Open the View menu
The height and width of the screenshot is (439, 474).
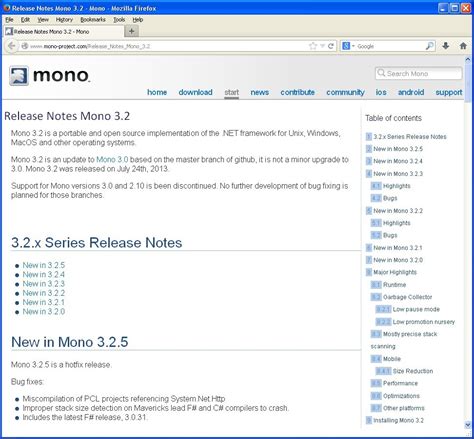click(x=43, y=20)
